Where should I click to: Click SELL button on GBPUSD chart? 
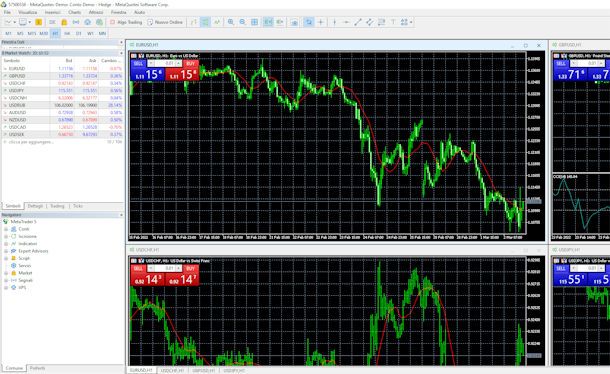coord(561,63)
